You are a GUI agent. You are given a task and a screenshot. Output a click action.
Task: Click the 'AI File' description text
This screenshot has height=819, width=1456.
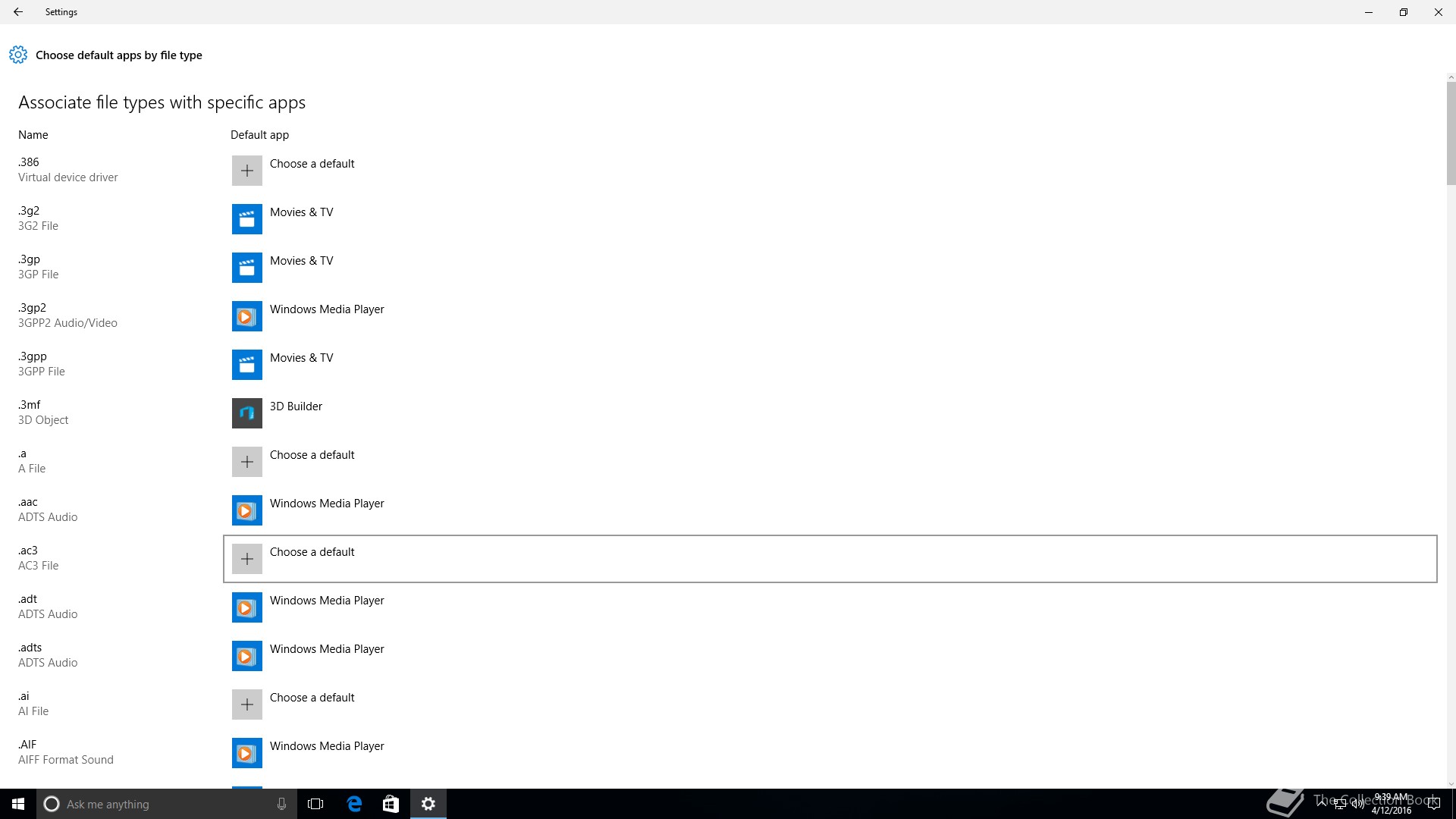(33, 711)
